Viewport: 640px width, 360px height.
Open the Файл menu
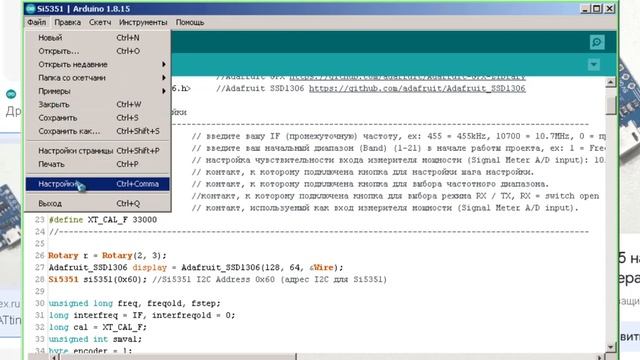point(37,22)
